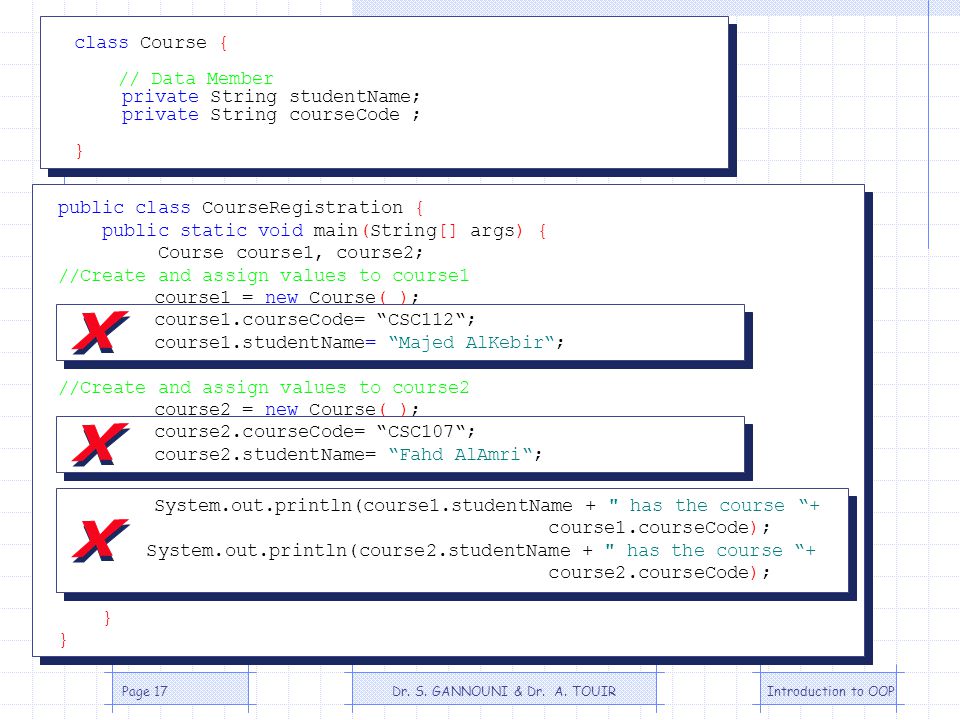The height and width of the screenshot is (720, 960).
Task: Click the "course1.courseCode);" continuation line
Action: pyautogui.click(x=659, y=528)
